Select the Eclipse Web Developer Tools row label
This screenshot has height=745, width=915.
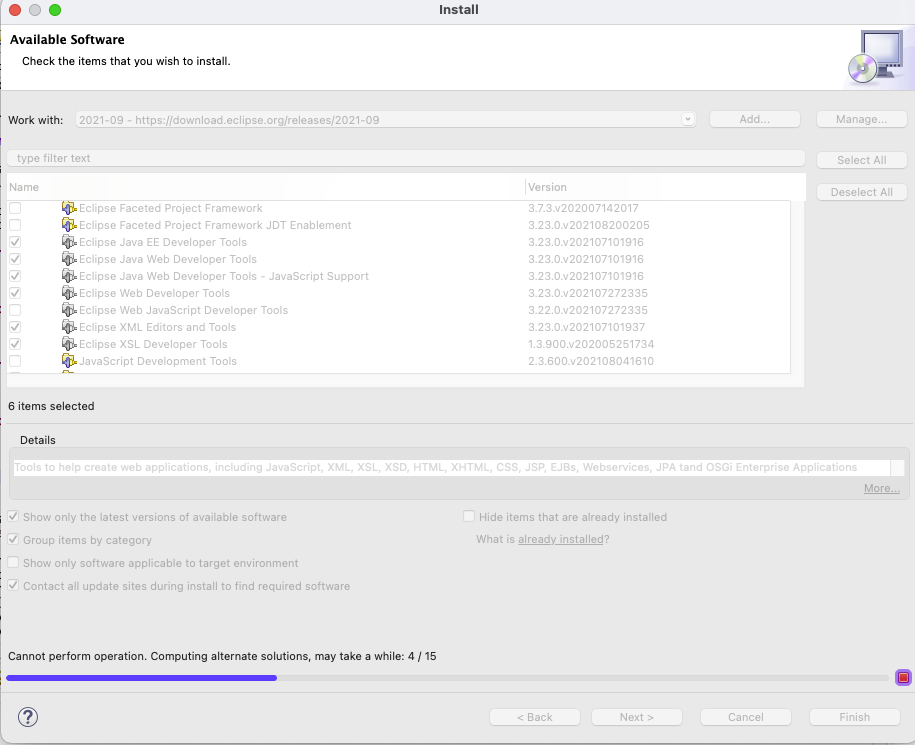coord(154,293)
